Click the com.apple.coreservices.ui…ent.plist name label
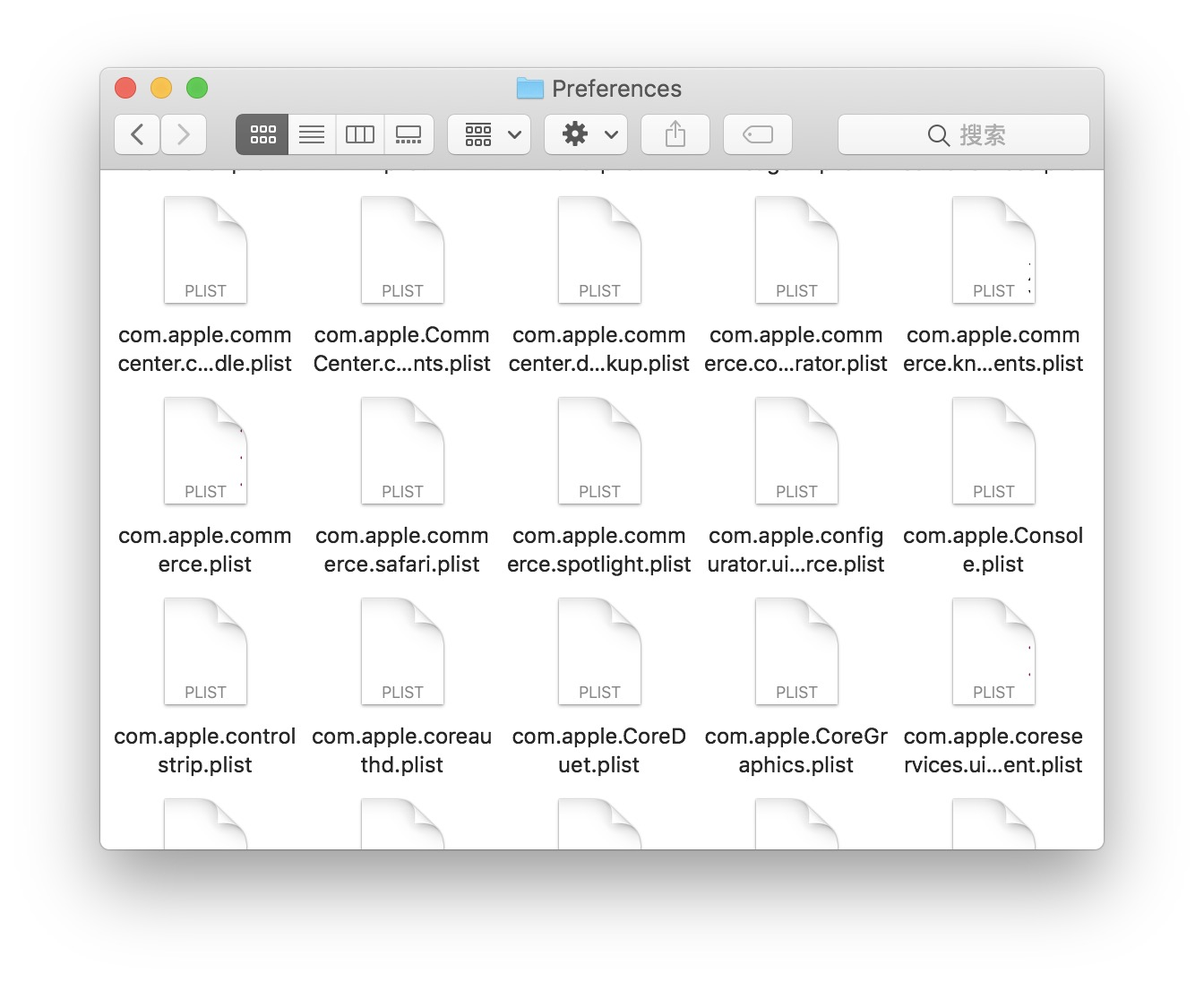The image size is (1204, 982). coord(993,751)
